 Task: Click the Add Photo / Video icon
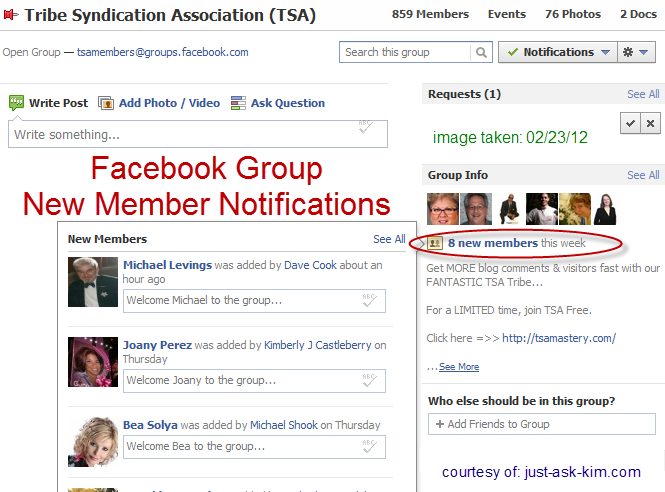(x=106, y=103)
